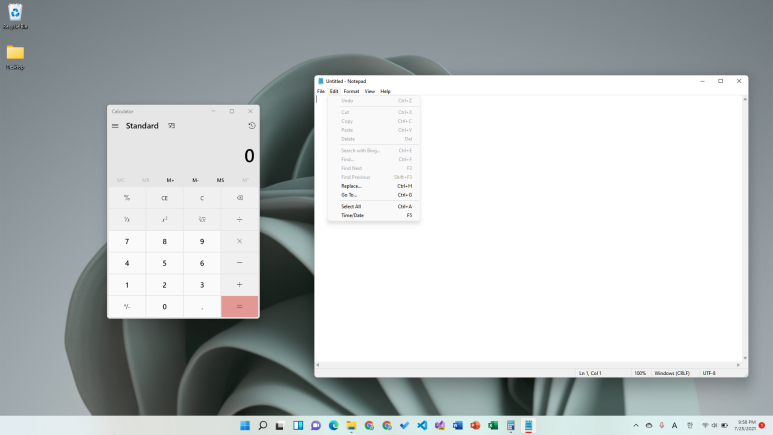Screen dimensions: 773x435
Task: Click digit 5 on the Calculator keypad
Action: click(x=164, y=263)
